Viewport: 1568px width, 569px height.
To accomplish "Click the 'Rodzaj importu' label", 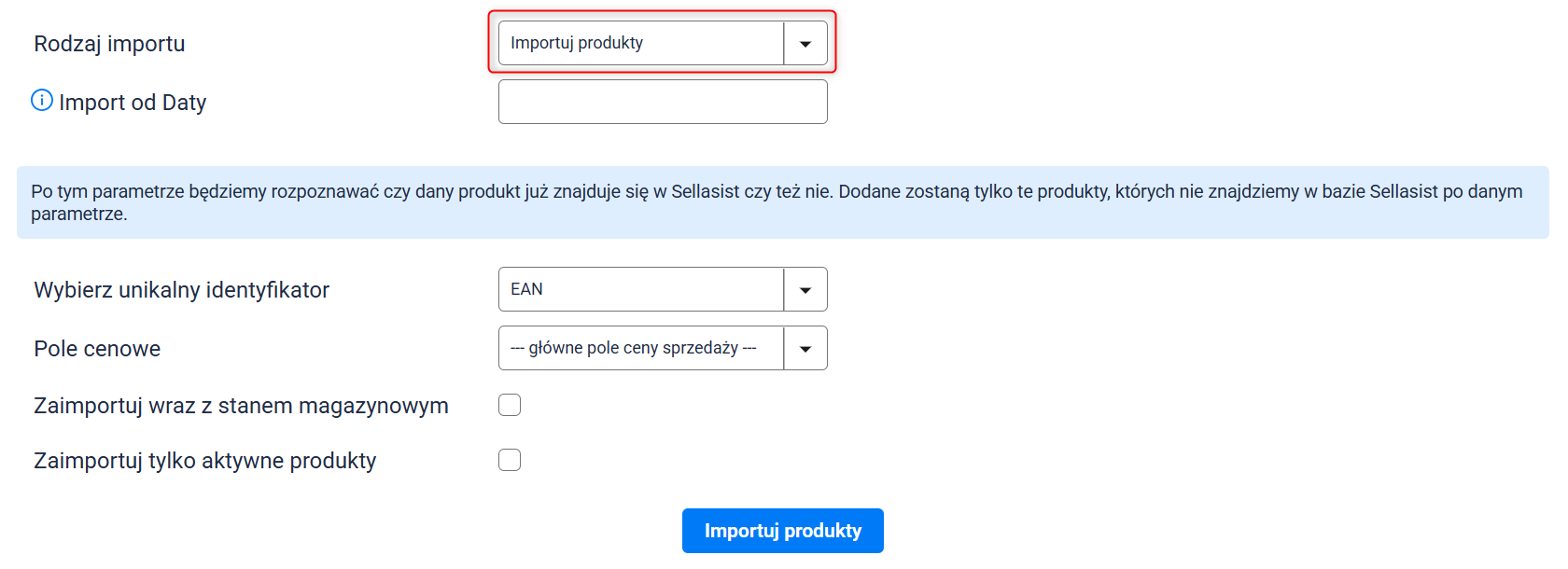I will [x=109, y=44].
